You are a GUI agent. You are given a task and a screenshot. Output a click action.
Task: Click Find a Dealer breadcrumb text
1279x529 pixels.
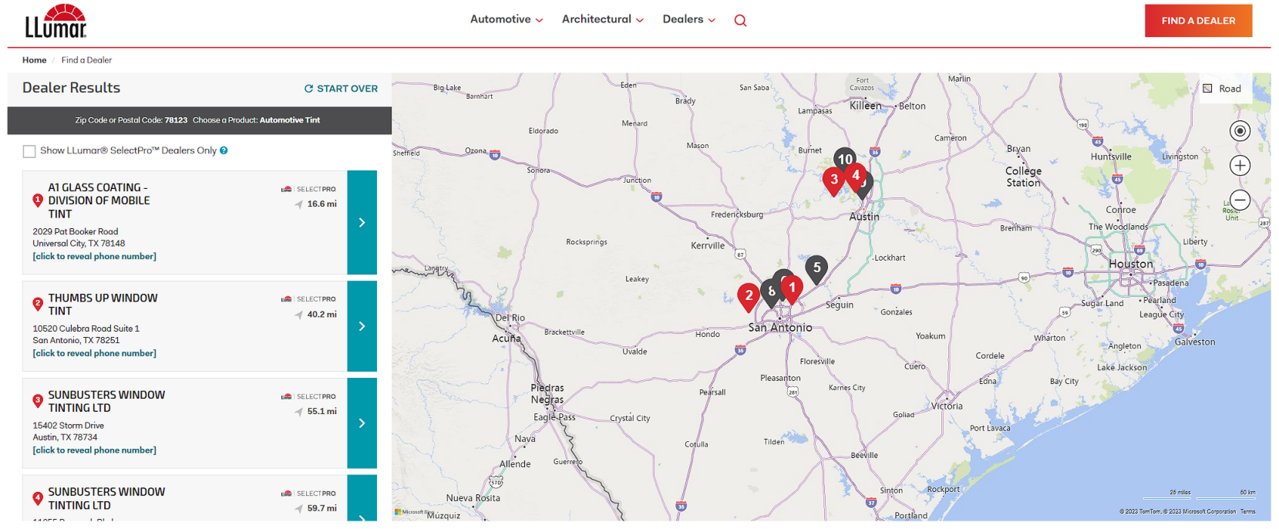(x=86, y=60)
